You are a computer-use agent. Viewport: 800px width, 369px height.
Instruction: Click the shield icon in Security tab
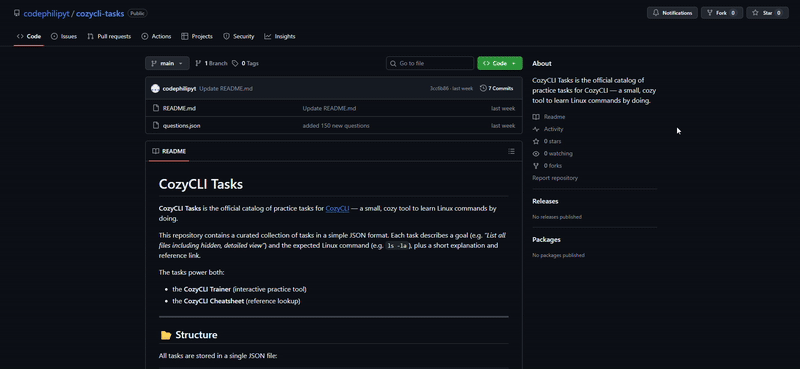pyautogui.click(x=226, y=36)
